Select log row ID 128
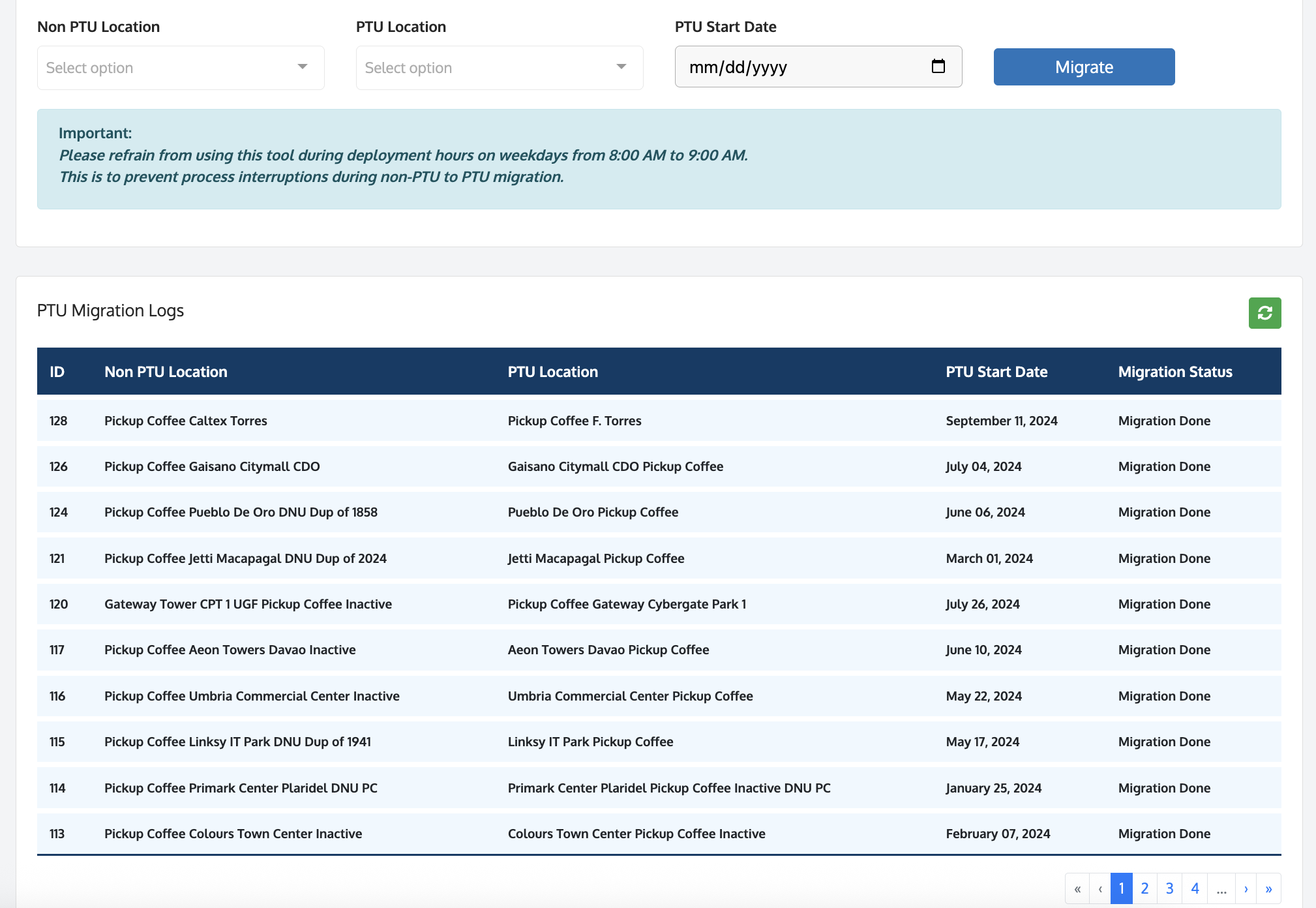The width and height of the screenshot is (1316, 908). [x=59, y=421]
